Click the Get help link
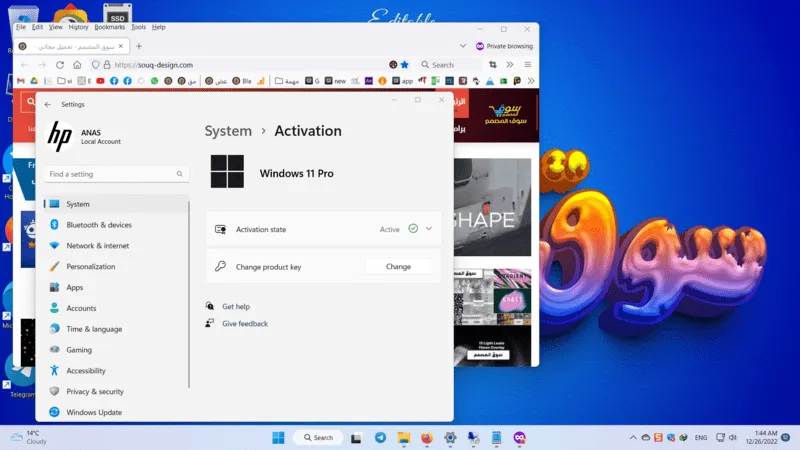Screen dimensions: 800x450 [x=236, y=307]
